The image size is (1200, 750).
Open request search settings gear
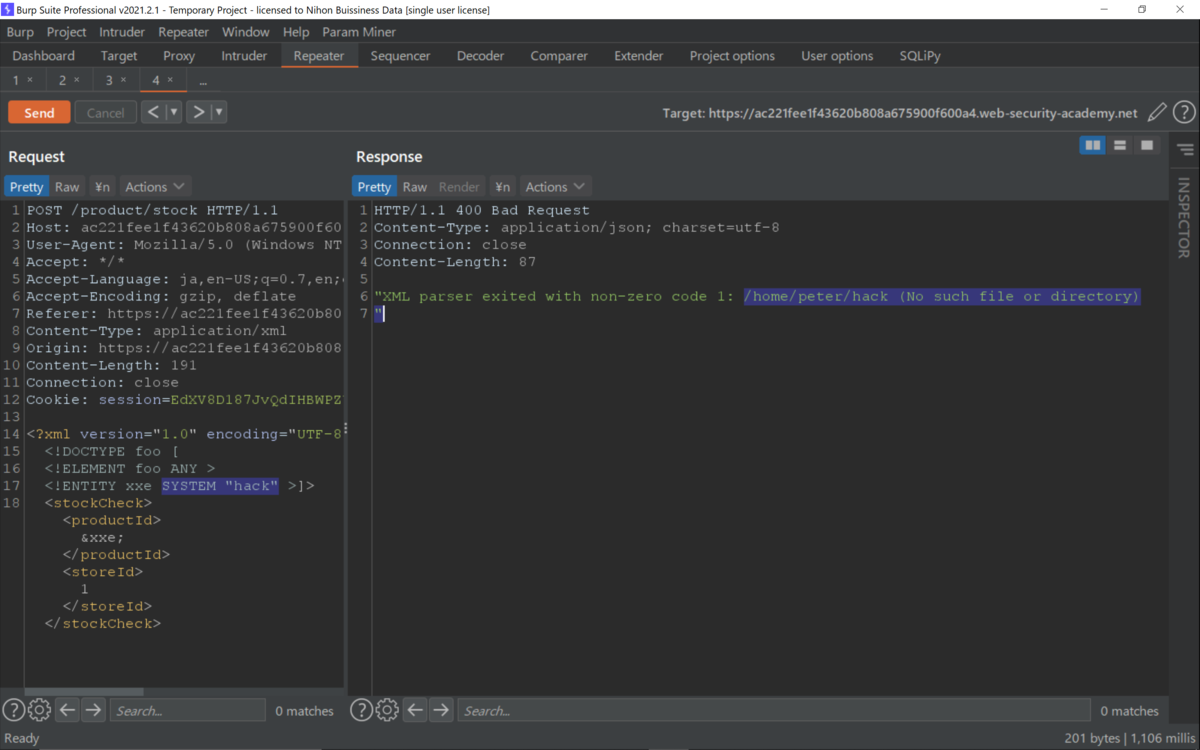[39, 710]
